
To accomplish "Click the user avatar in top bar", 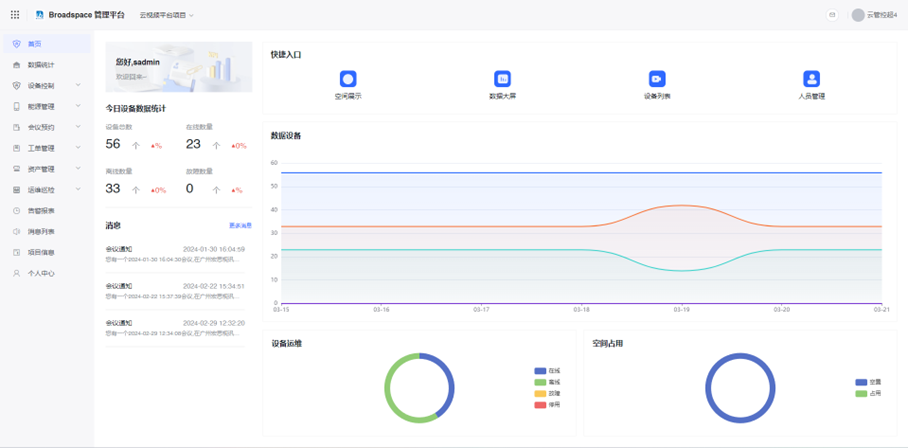I will click(x=858, y=15).
